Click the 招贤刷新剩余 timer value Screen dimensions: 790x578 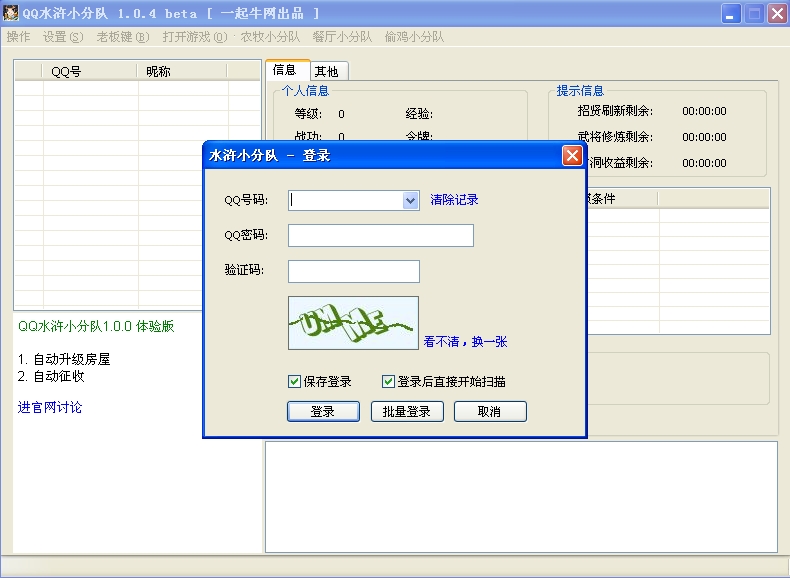(x=704, y=111)
